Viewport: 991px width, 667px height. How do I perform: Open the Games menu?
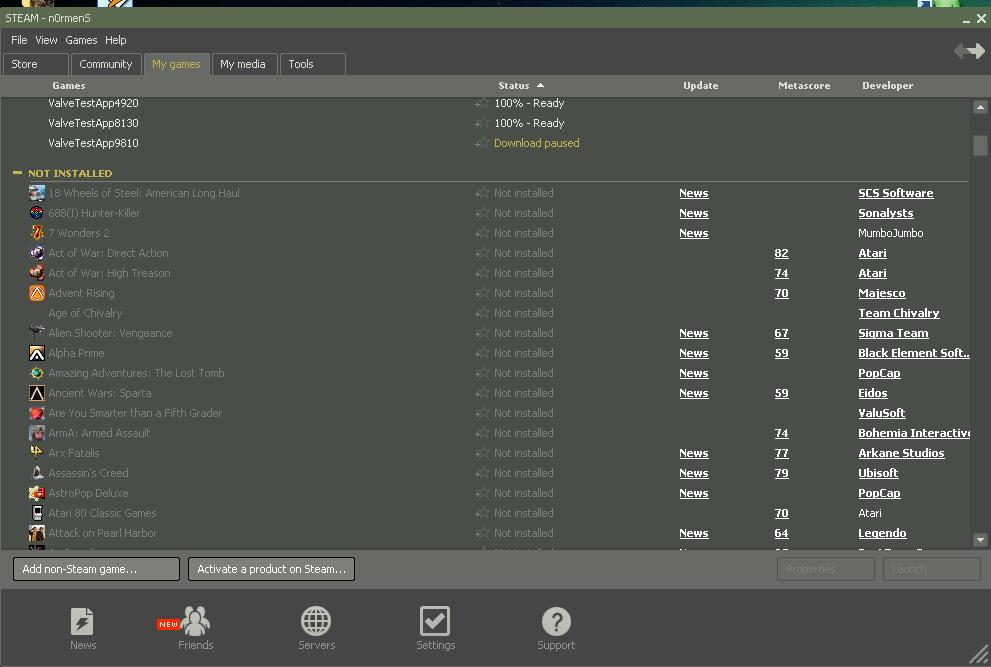pyautogui.click(x=82, y=40)
